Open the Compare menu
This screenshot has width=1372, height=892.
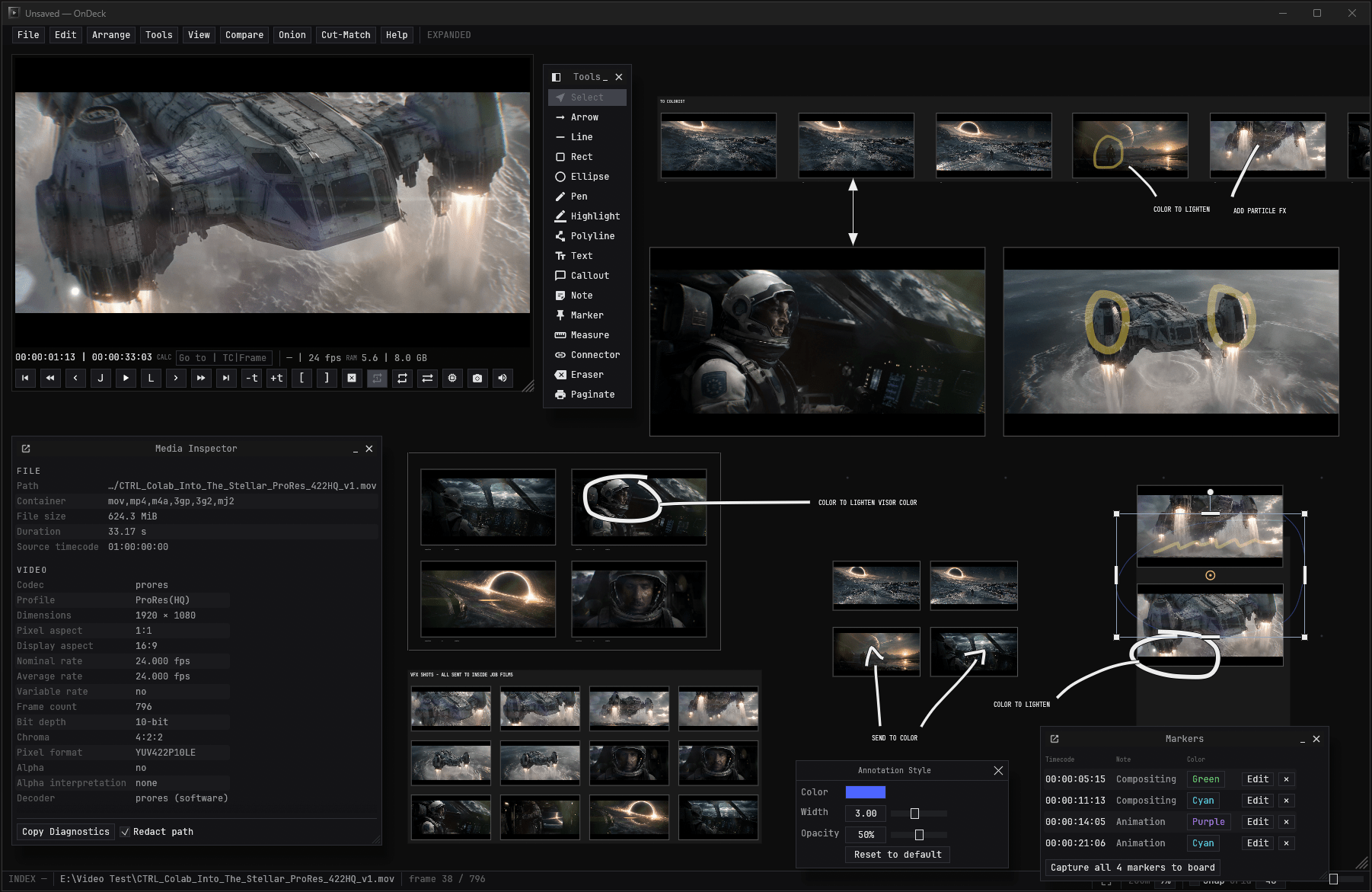tap(244, 35)
